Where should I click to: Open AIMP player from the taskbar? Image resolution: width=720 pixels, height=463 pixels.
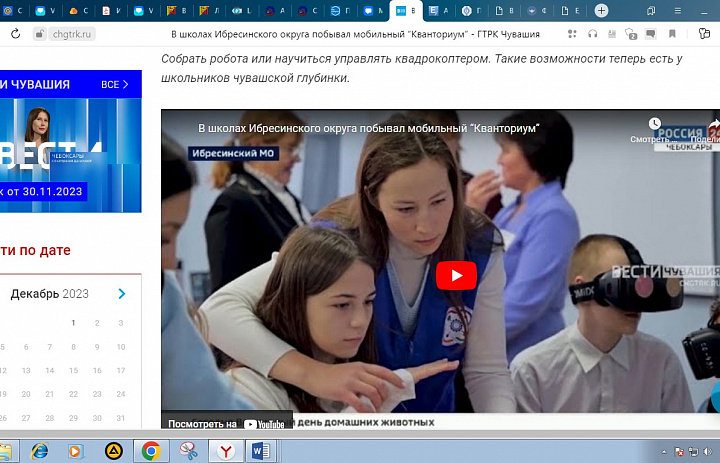113,452
